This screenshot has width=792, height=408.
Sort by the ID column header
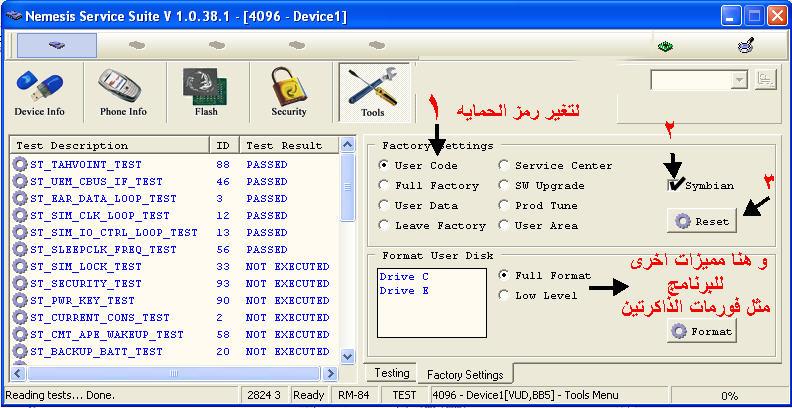224,145
